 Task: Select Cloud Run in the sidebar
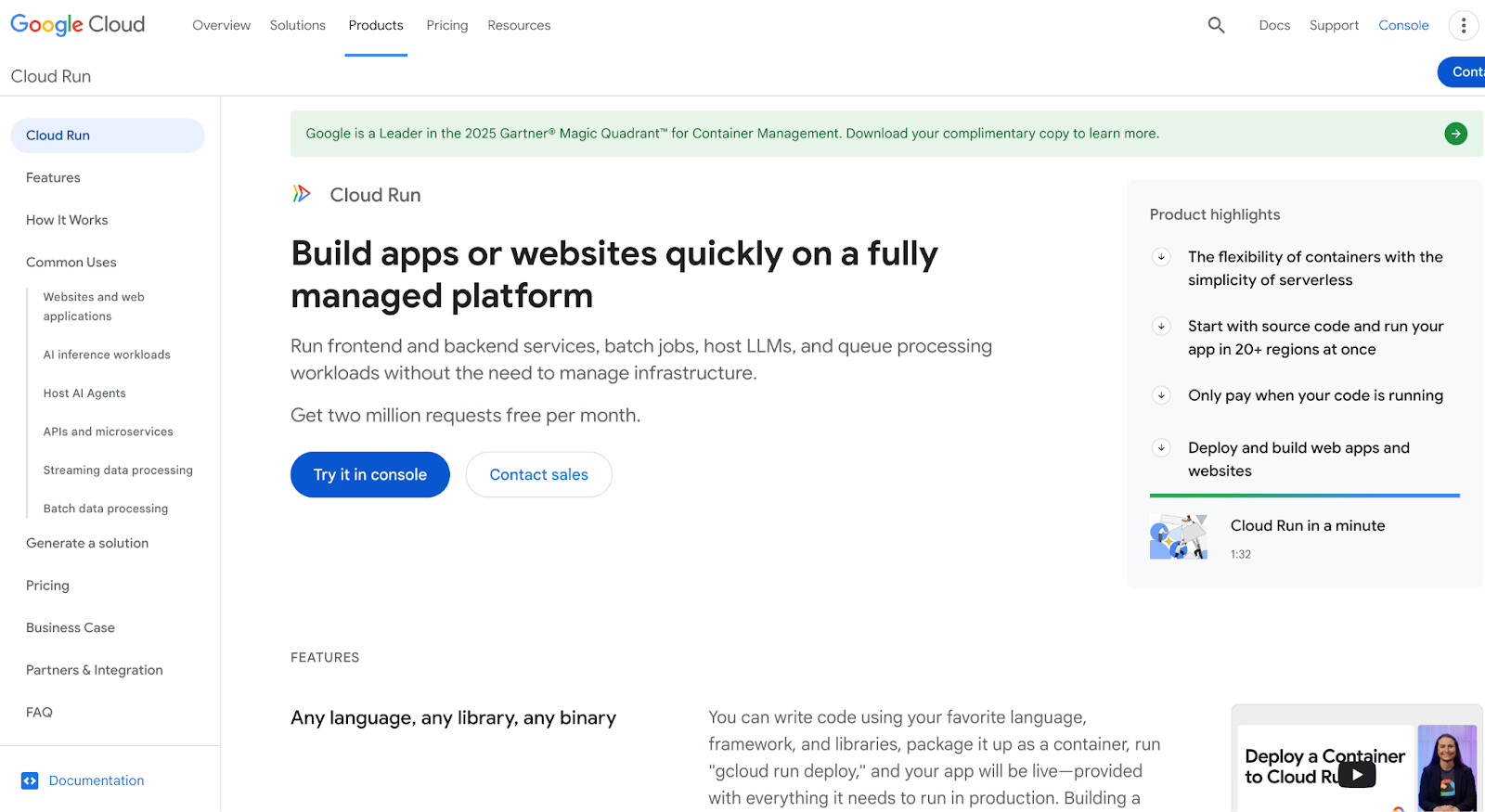[x=108, y=135]
